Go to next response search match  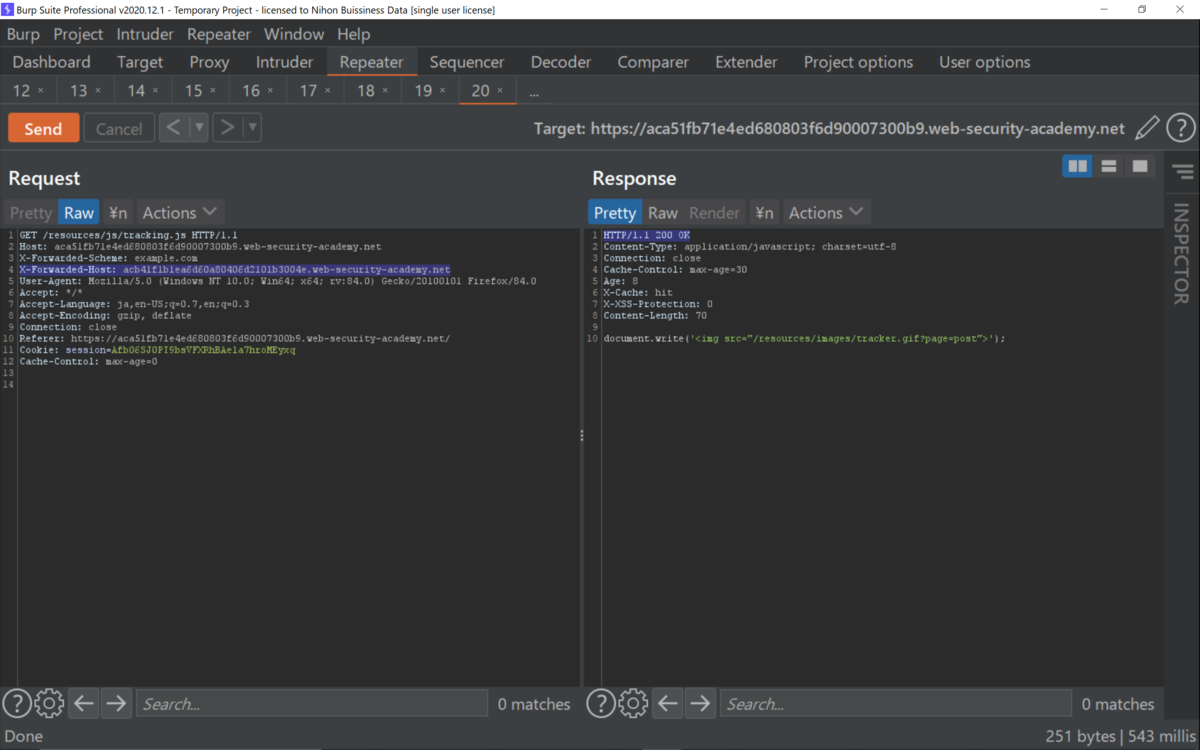pyautogui.click(x=700, y=704)
